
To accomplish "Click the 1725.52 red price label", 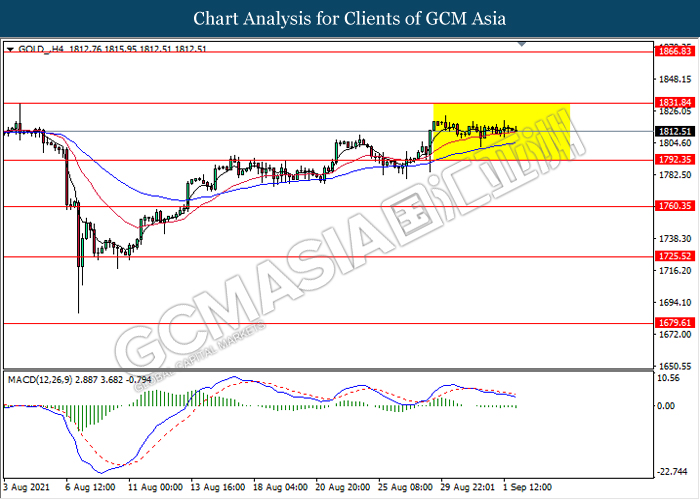I will [675, 256].
